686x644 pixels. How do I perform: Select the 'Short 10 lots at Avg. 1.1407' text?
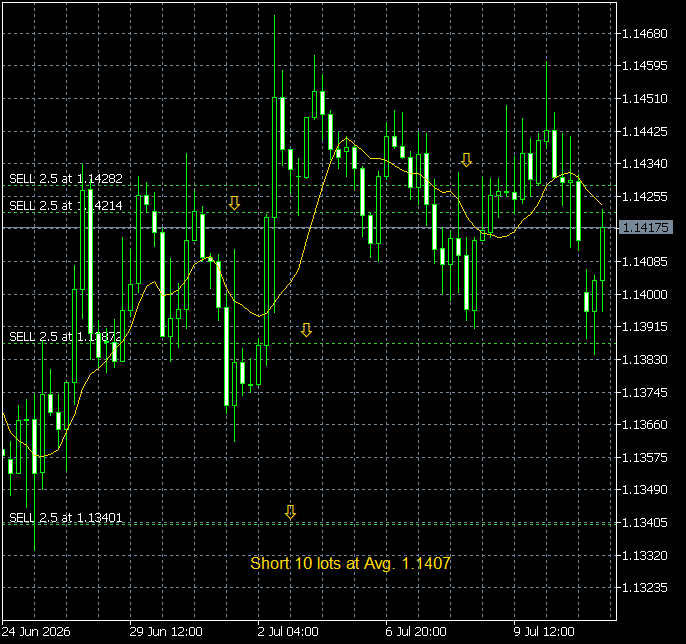point(350,563)
